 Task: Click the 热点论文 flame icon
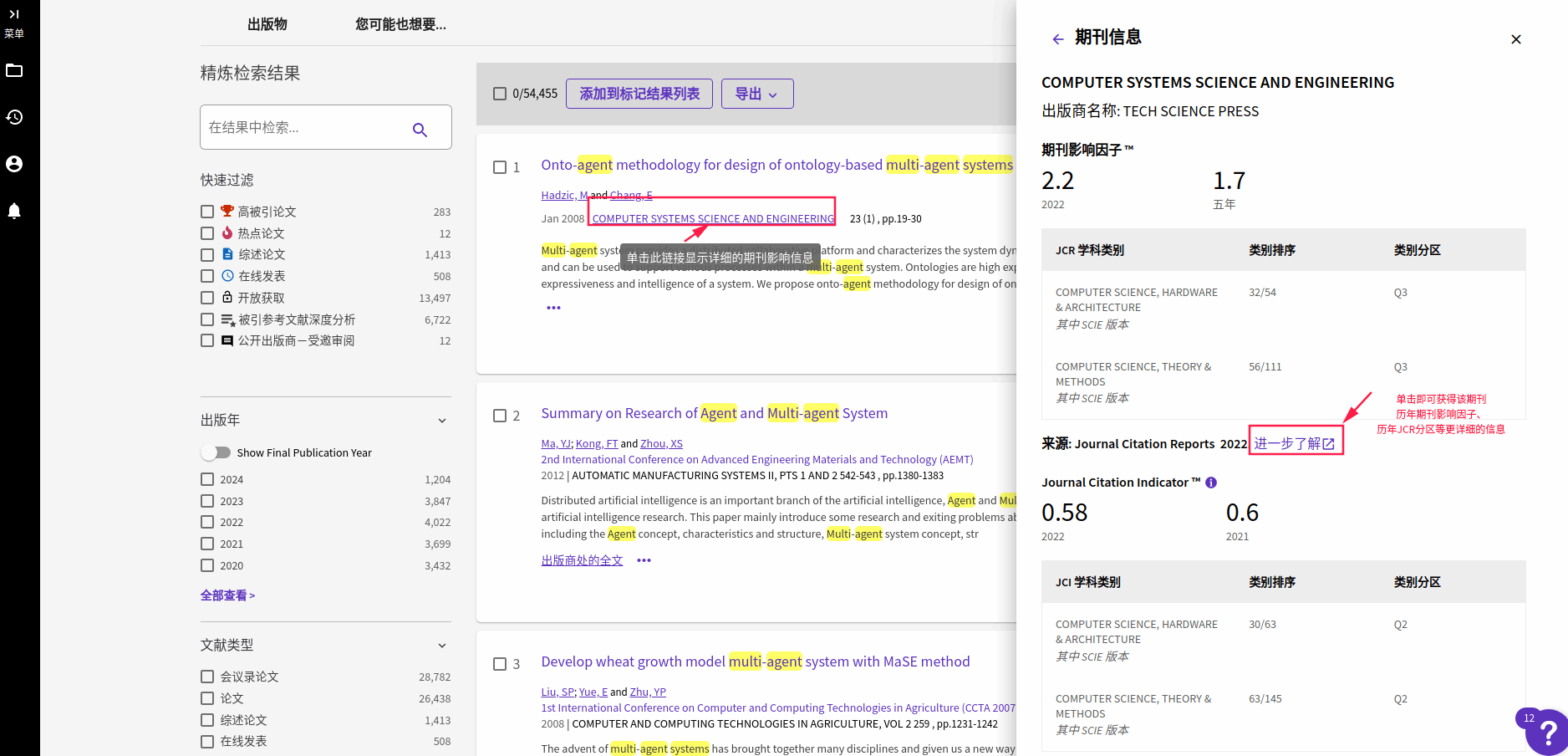(227, 233)
